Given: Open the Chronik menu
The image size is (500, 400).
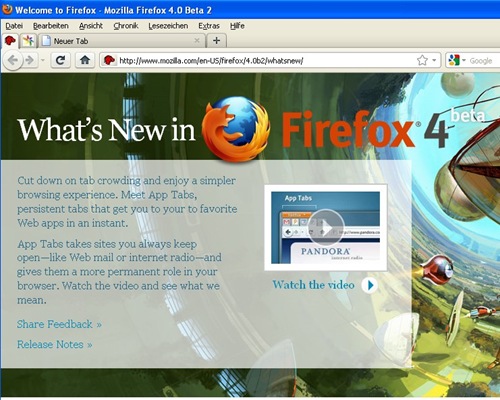Looking at the screenshot, I should click(126, 26).
